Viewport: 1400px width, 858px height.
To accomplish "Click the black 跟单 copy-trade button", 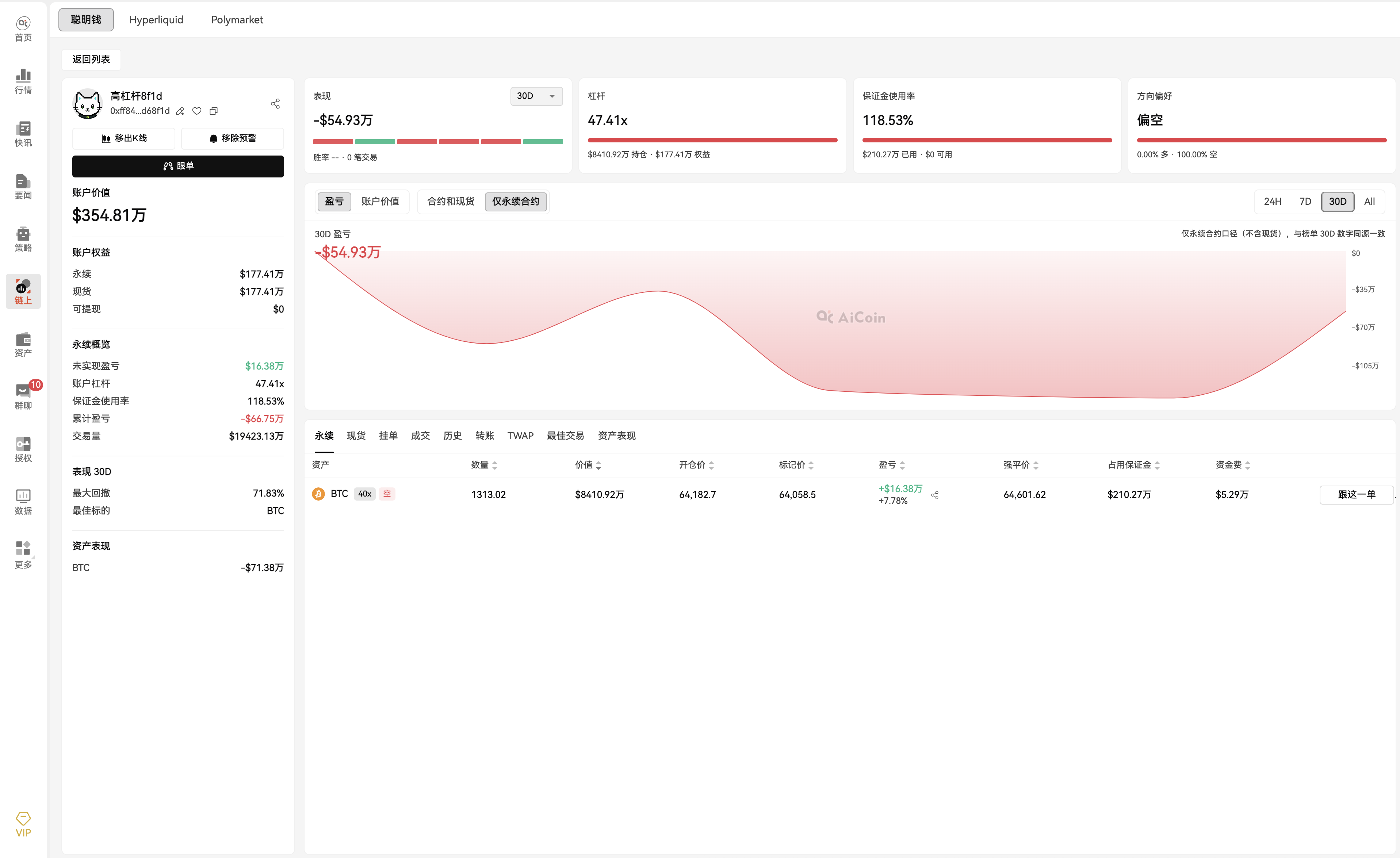I will [178, 166].
